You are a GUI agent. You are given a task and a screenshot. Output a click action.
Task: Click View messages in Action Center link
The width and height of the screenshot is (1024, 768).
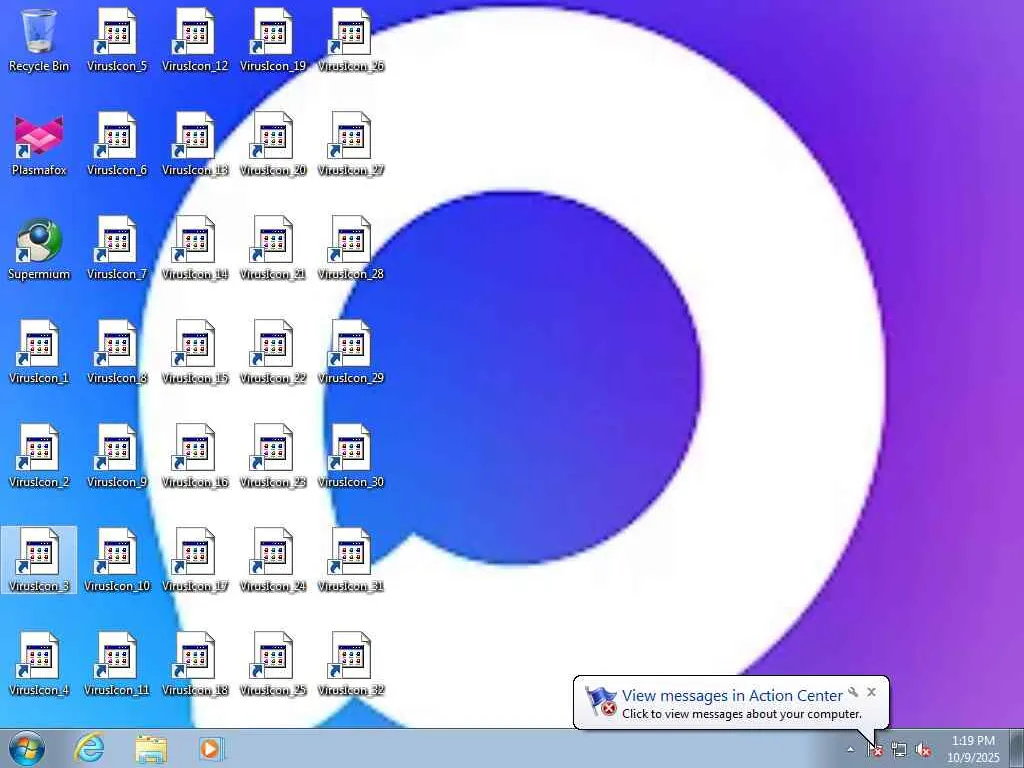pos(732,696)
